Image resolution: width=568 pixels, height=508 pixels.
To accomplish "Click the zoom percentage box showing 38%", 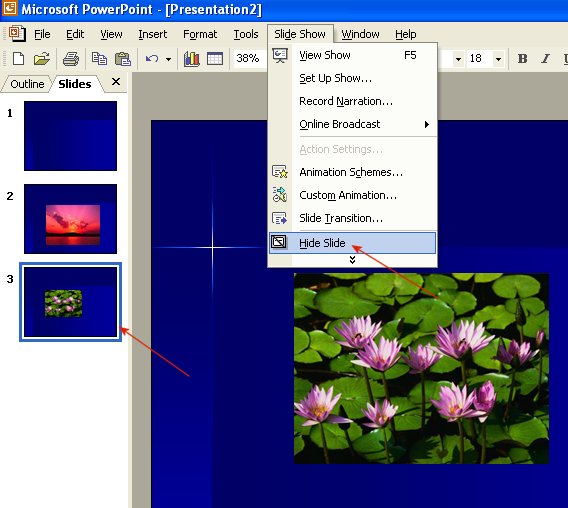I will point(250,58).
